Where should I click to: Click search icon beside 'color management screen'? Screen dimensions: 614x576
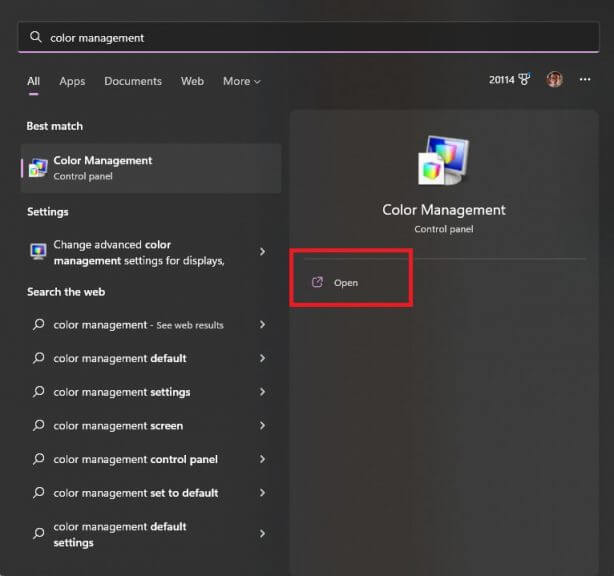pos(38,425)
